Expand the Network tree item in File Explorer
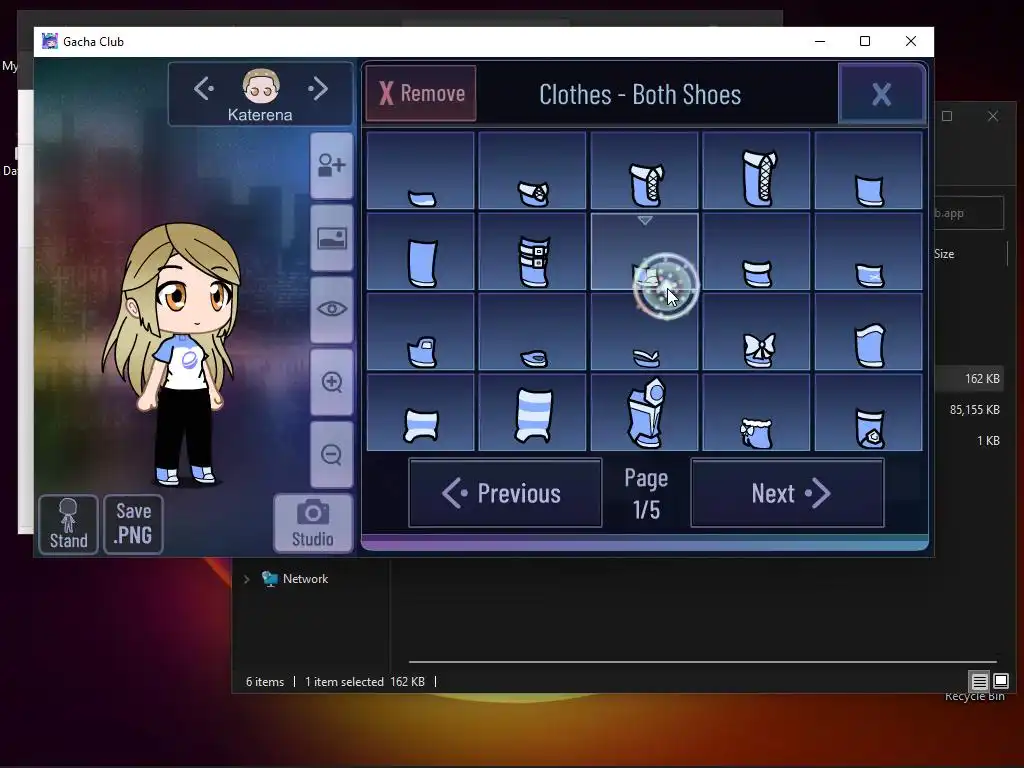Image resolution: width=1024 pixels, height=768 pixels. point(246,579)
